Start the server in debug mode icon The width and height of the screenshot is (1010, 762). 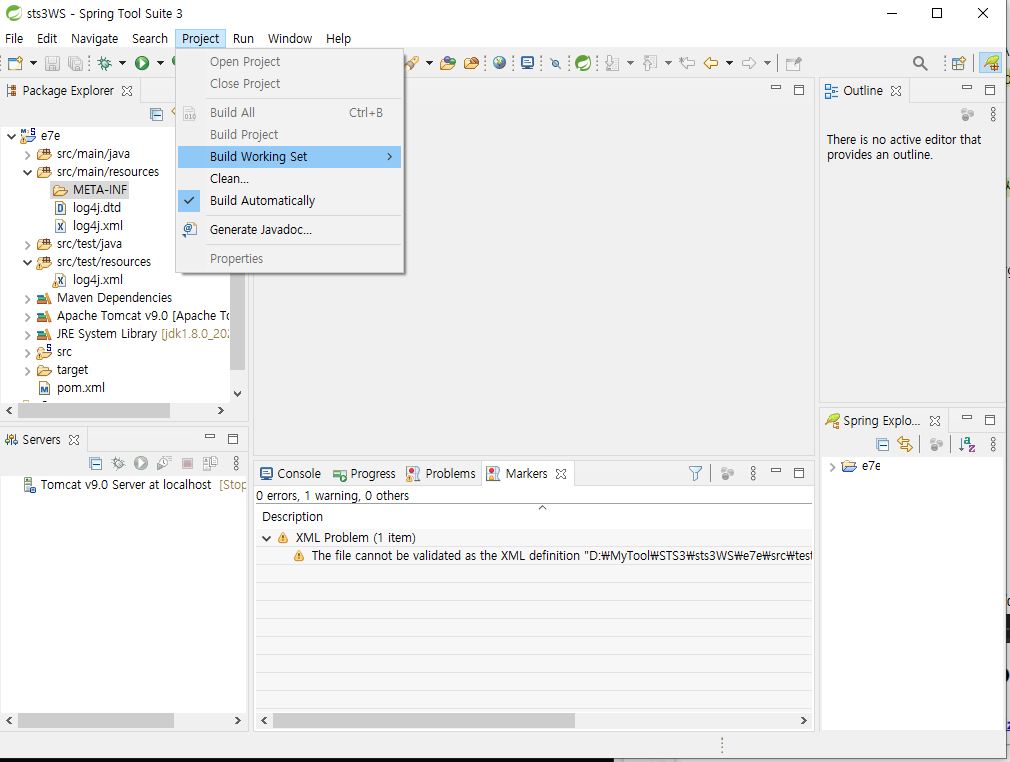tap(118, 463)
